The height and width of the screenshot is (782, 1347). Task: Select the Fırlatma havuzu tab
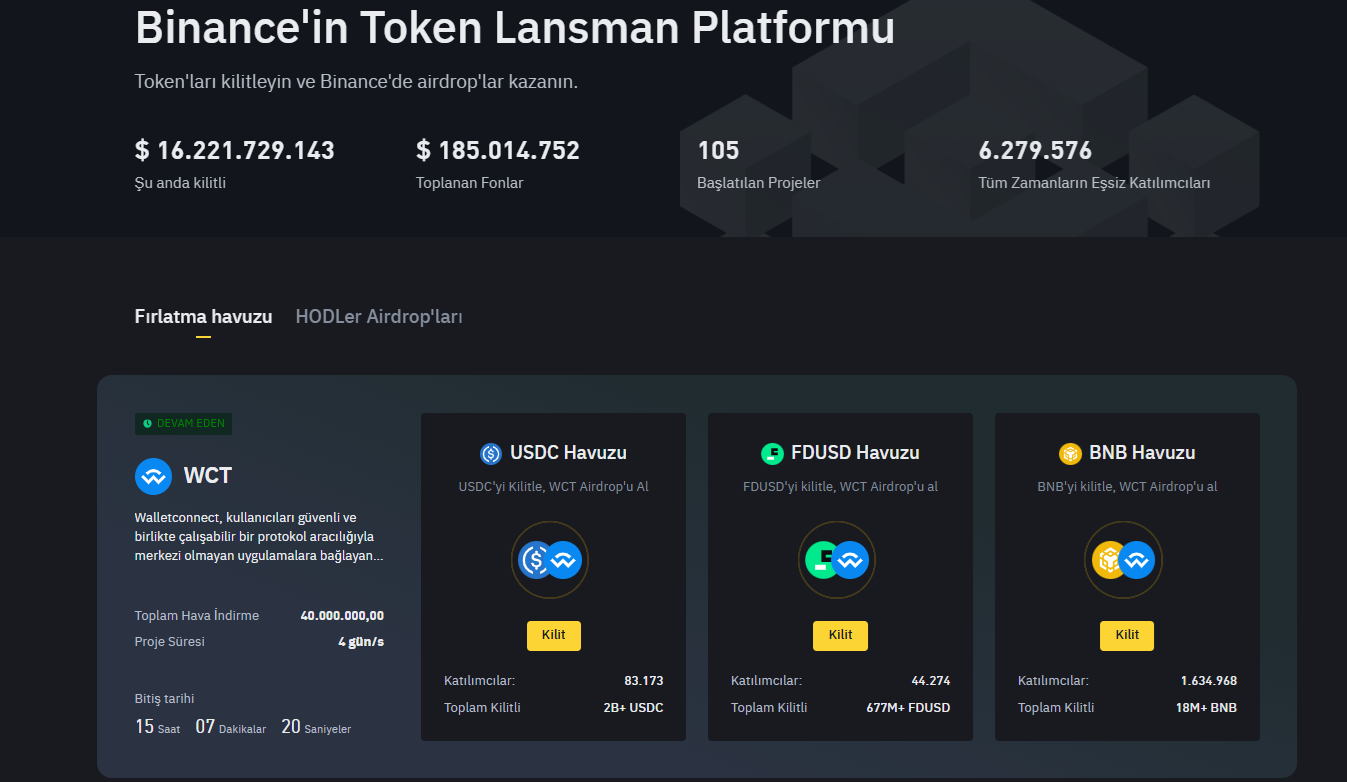(203, 316)
